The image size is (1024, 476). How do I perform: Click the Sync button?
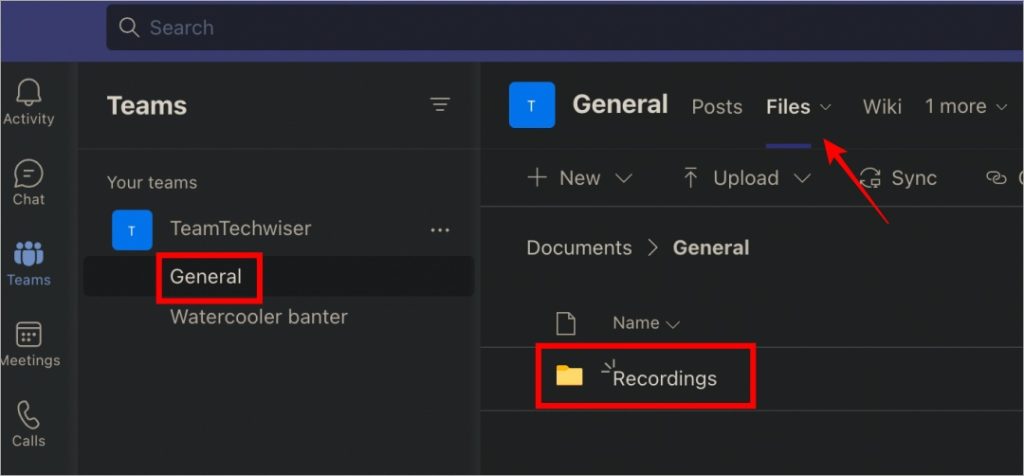click(x=898, y=178)
